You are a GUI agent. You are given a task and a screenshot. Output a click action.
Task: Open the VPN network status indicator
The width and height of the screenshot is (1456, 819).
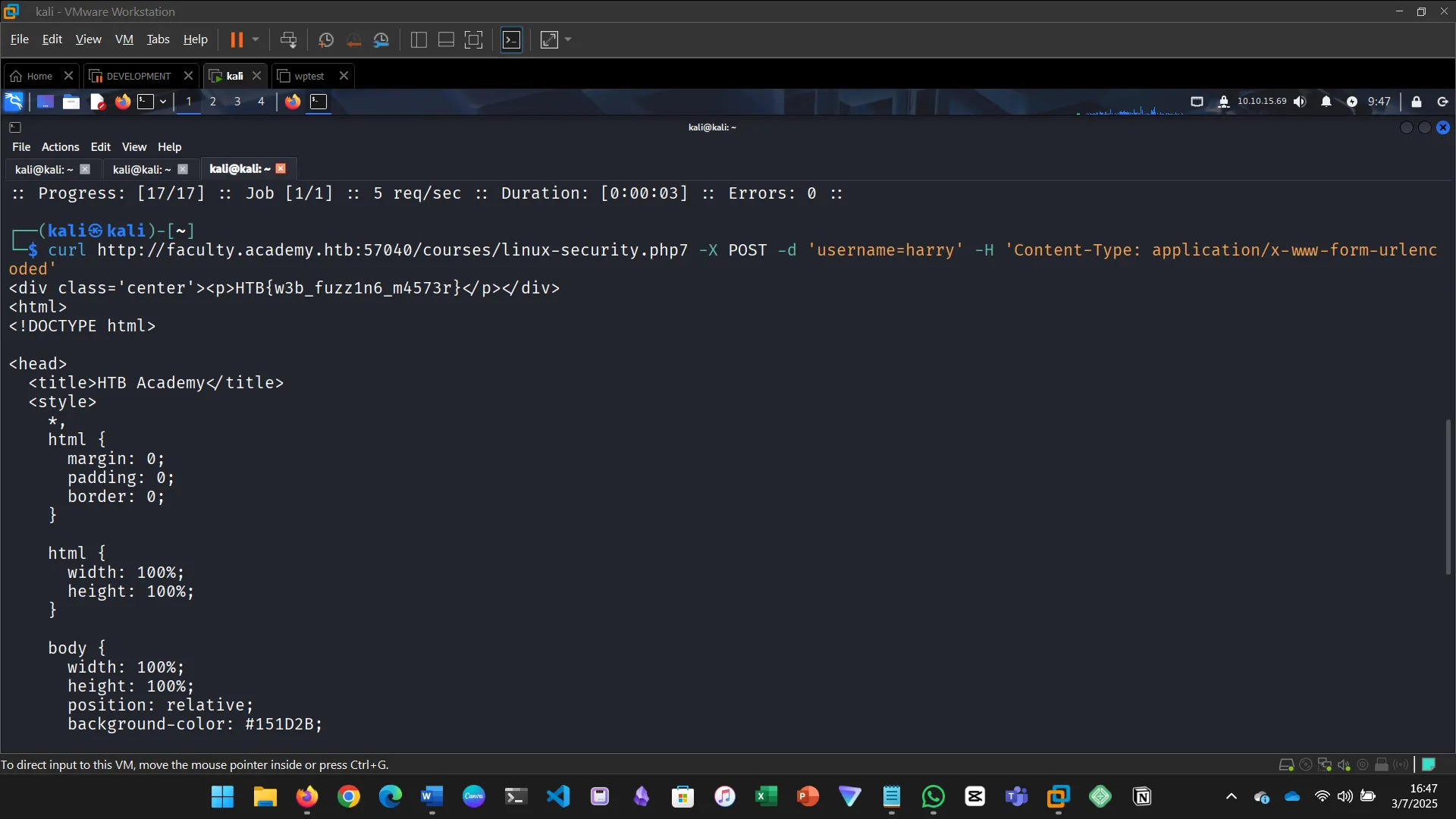click(x=1224, y=102)
